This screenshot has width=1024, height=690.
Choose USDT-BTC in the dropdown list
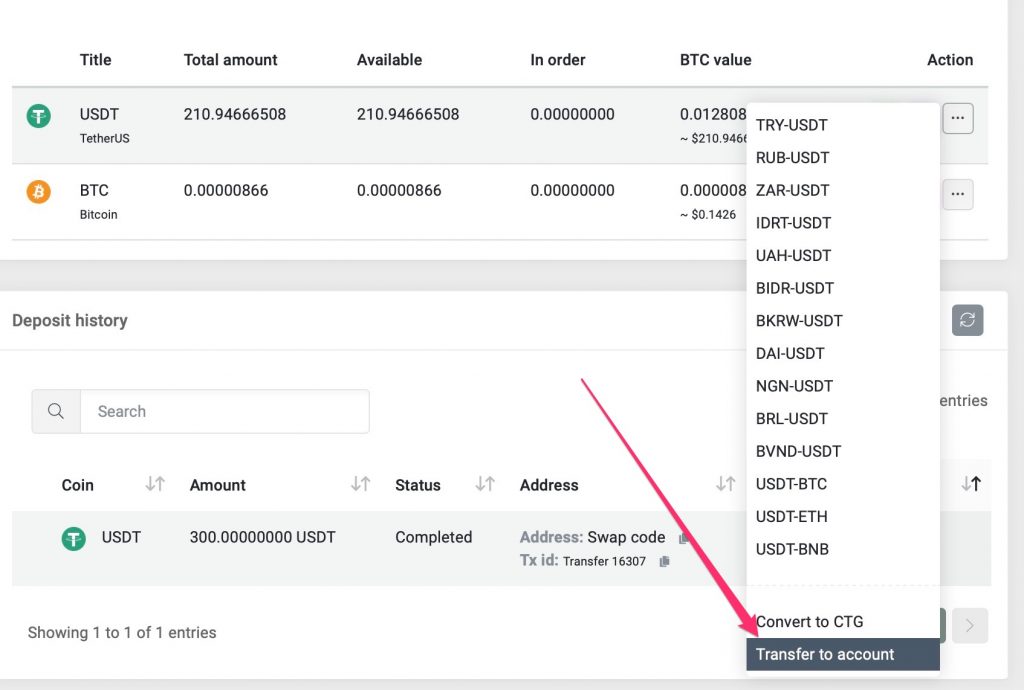(842, 484)
